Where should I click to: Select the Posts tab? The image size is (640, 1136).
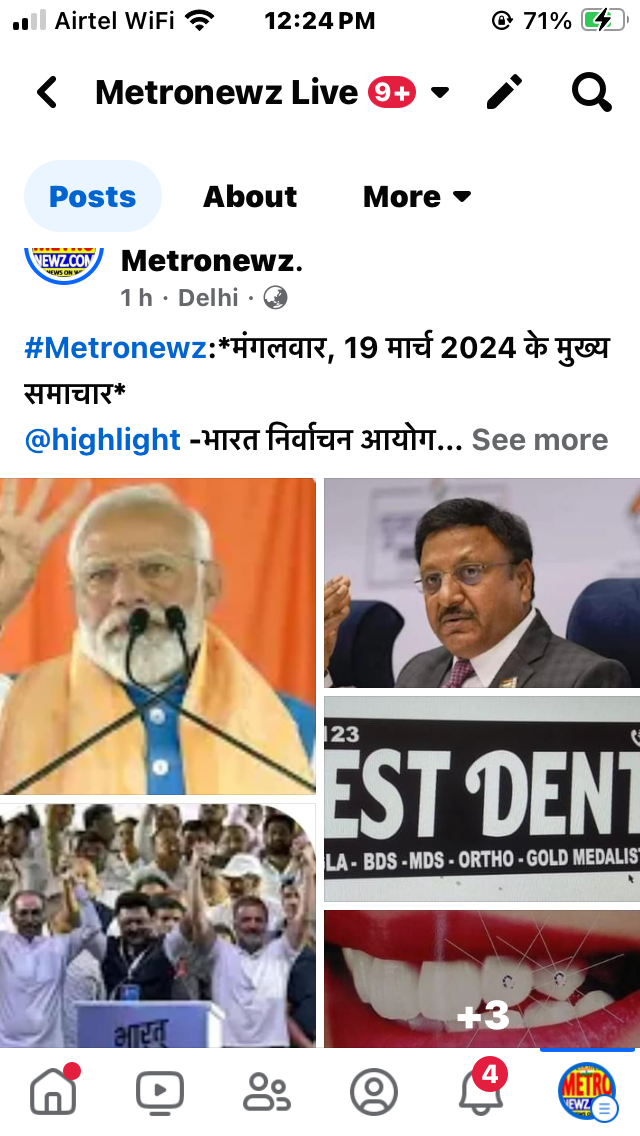pyautogui.click(x=93, y=196)
